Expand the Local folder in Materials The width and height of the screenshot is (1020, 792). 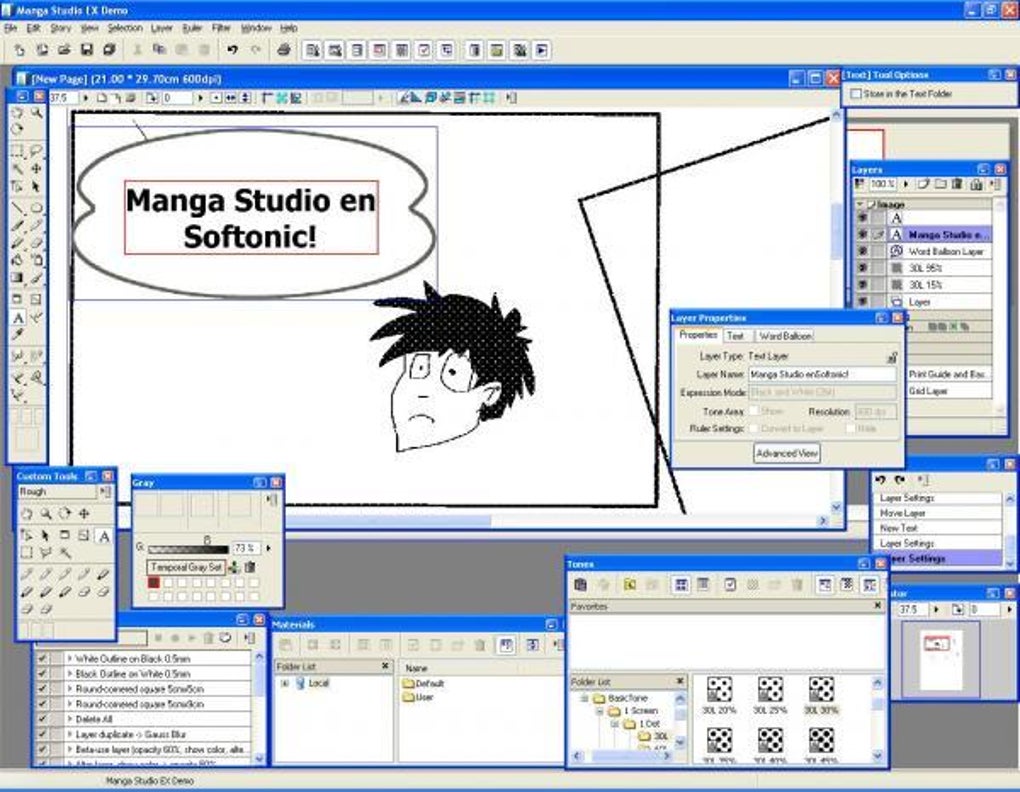coord(284,683)
